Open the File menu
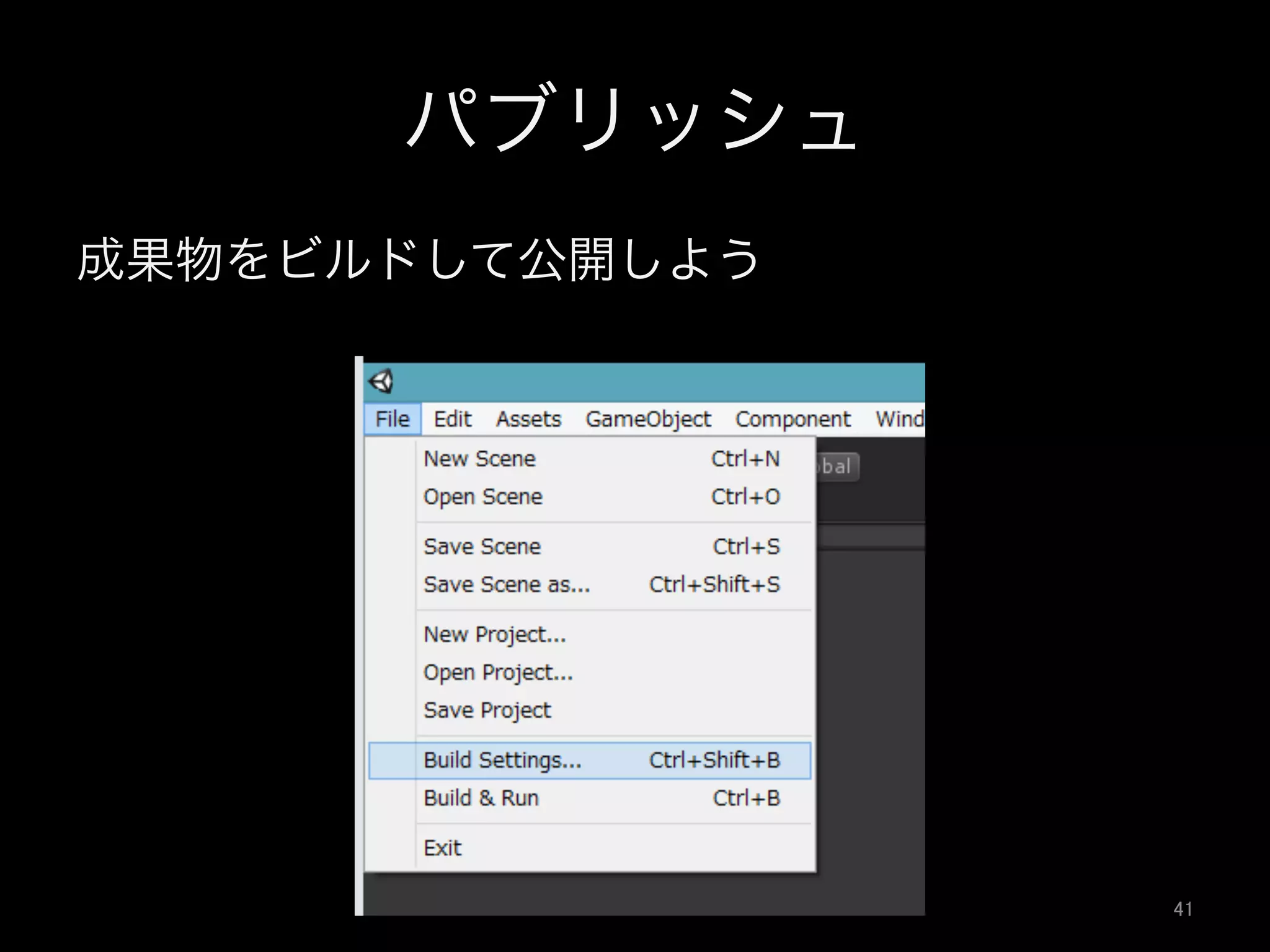The image size is (1270, 952). 393,419
